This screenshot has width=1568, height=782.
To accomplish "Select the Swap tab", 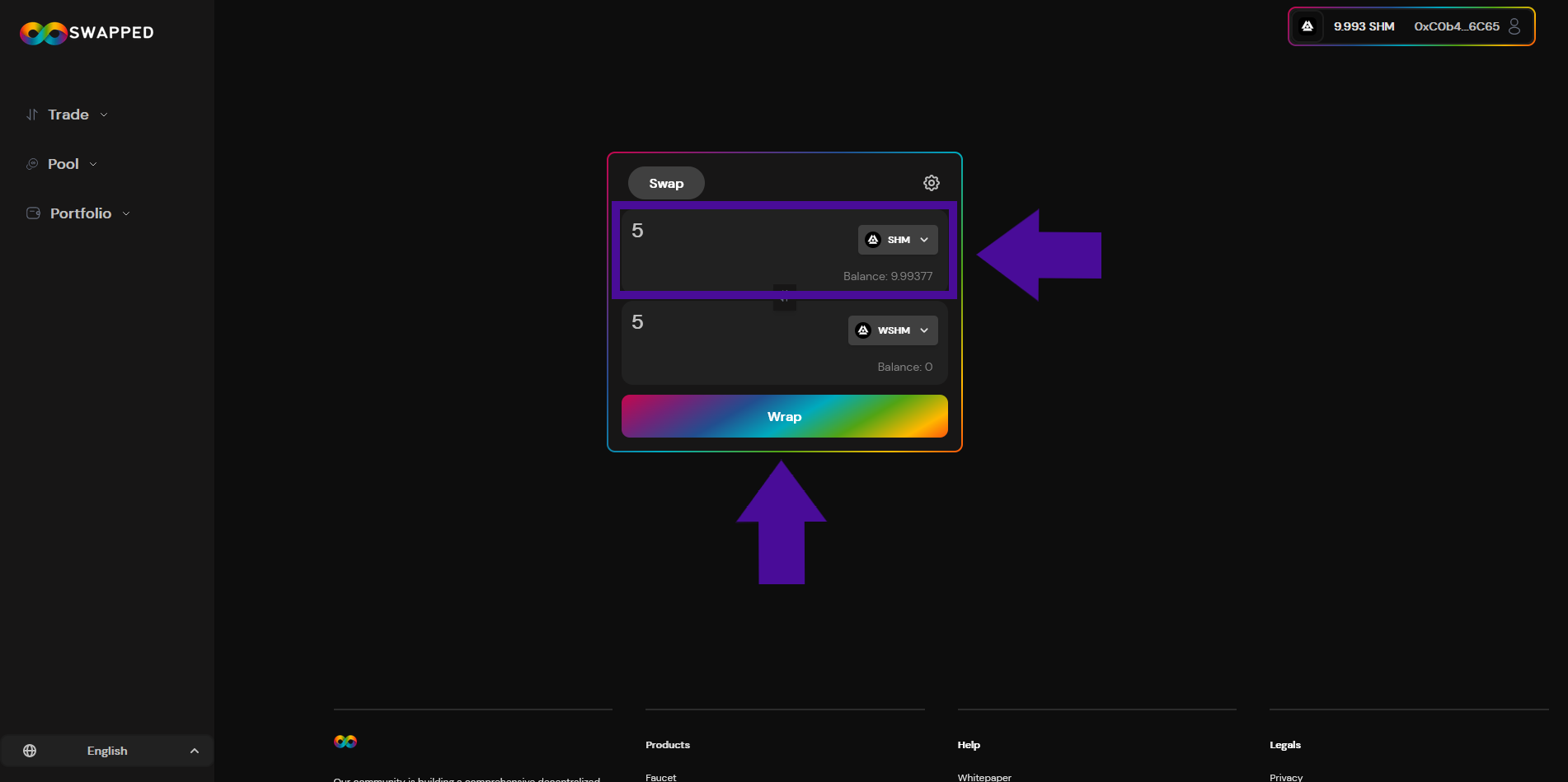I will tap(666, 183).
